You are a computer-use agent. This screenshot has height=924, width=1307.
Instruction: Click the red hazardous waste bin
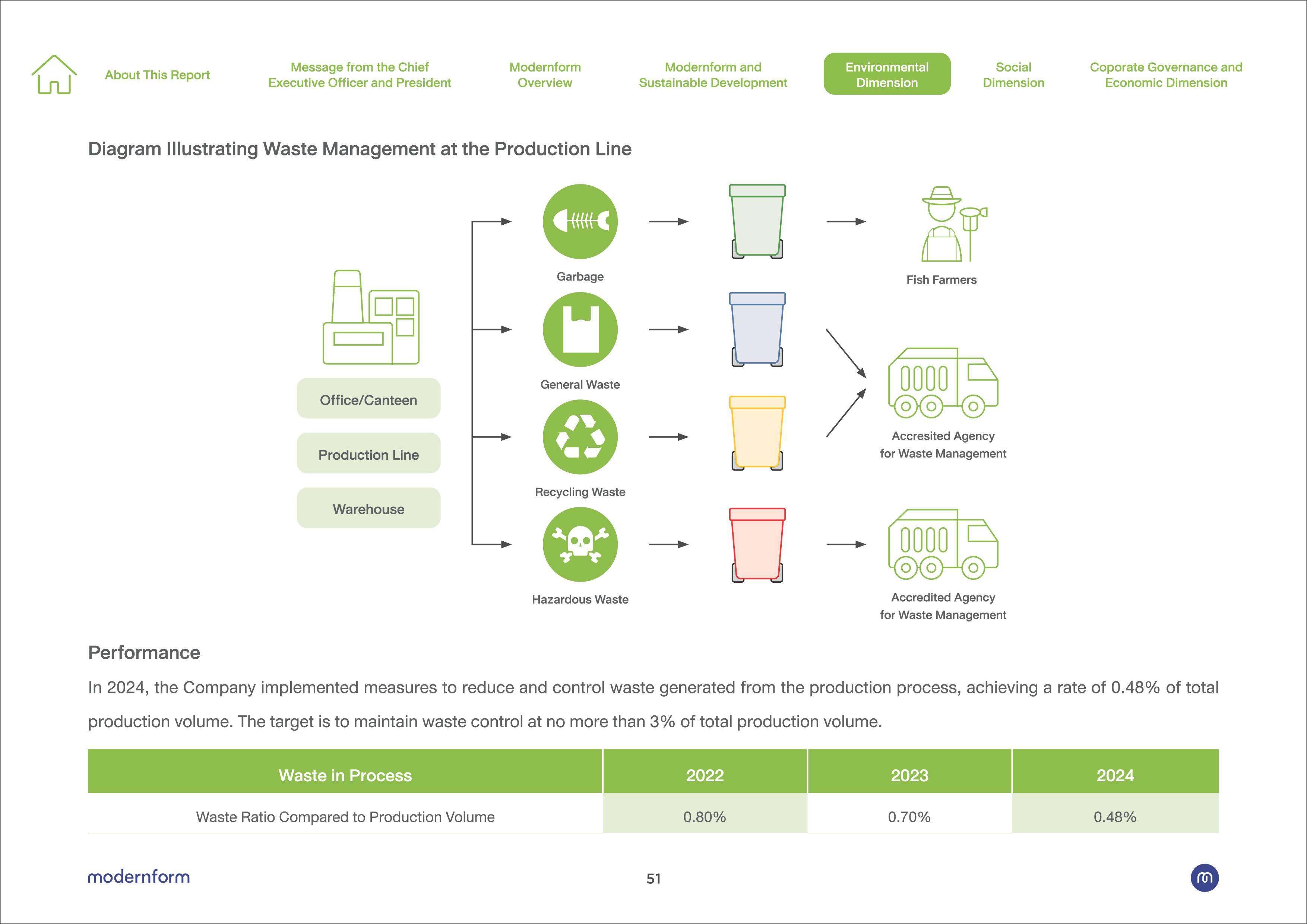click(757, 545)
